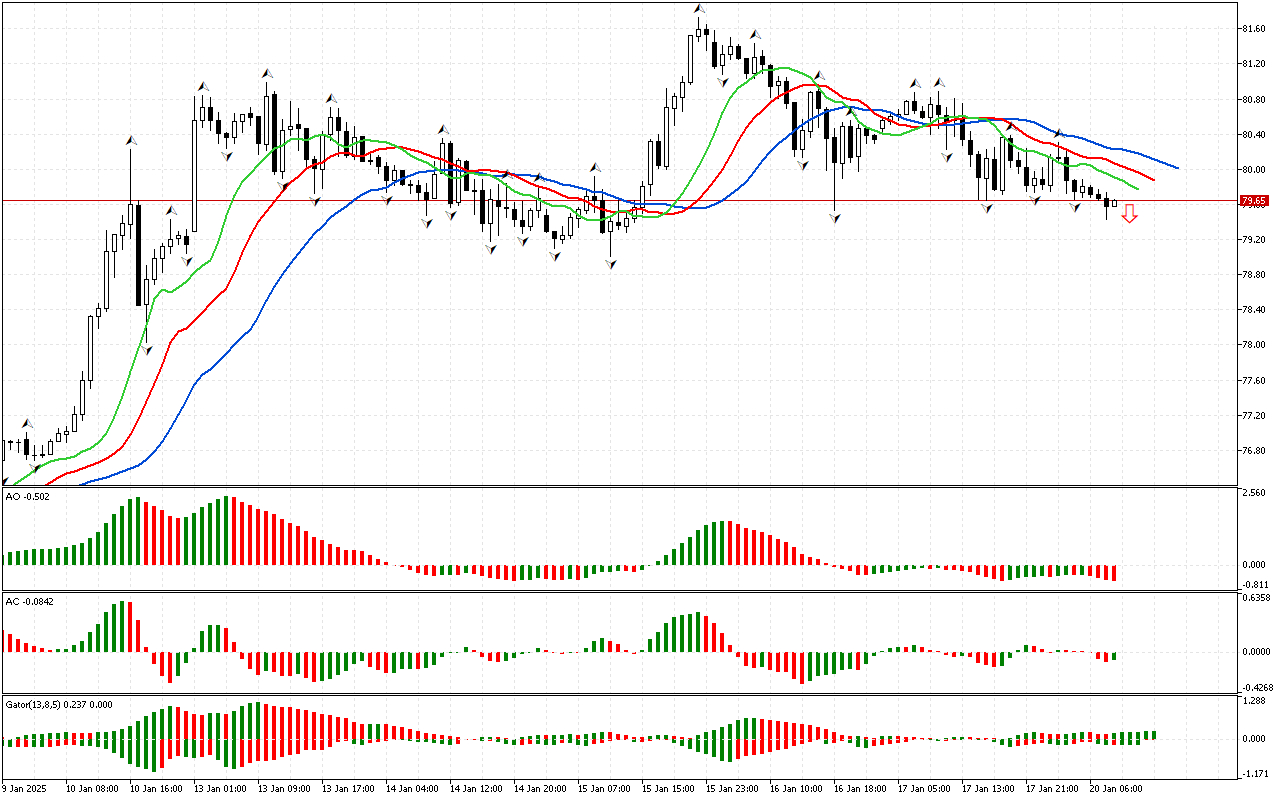Click the 80.00 price scale label

(1253, 169)
